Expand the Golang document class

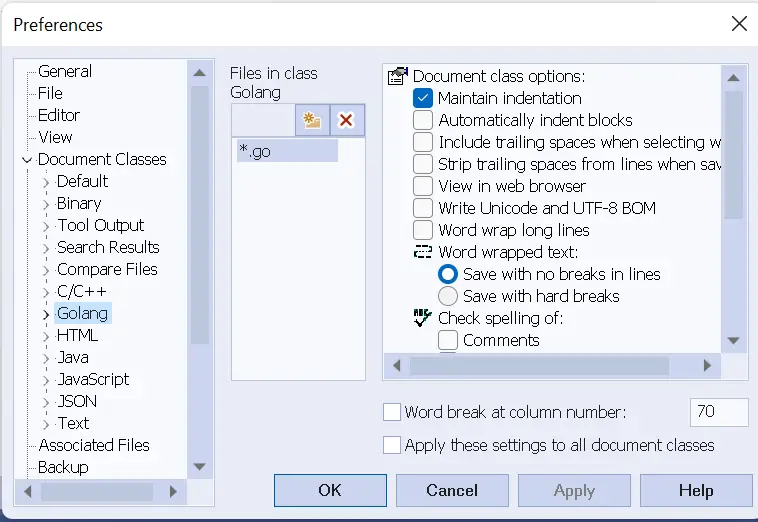[x=46, y=314]
